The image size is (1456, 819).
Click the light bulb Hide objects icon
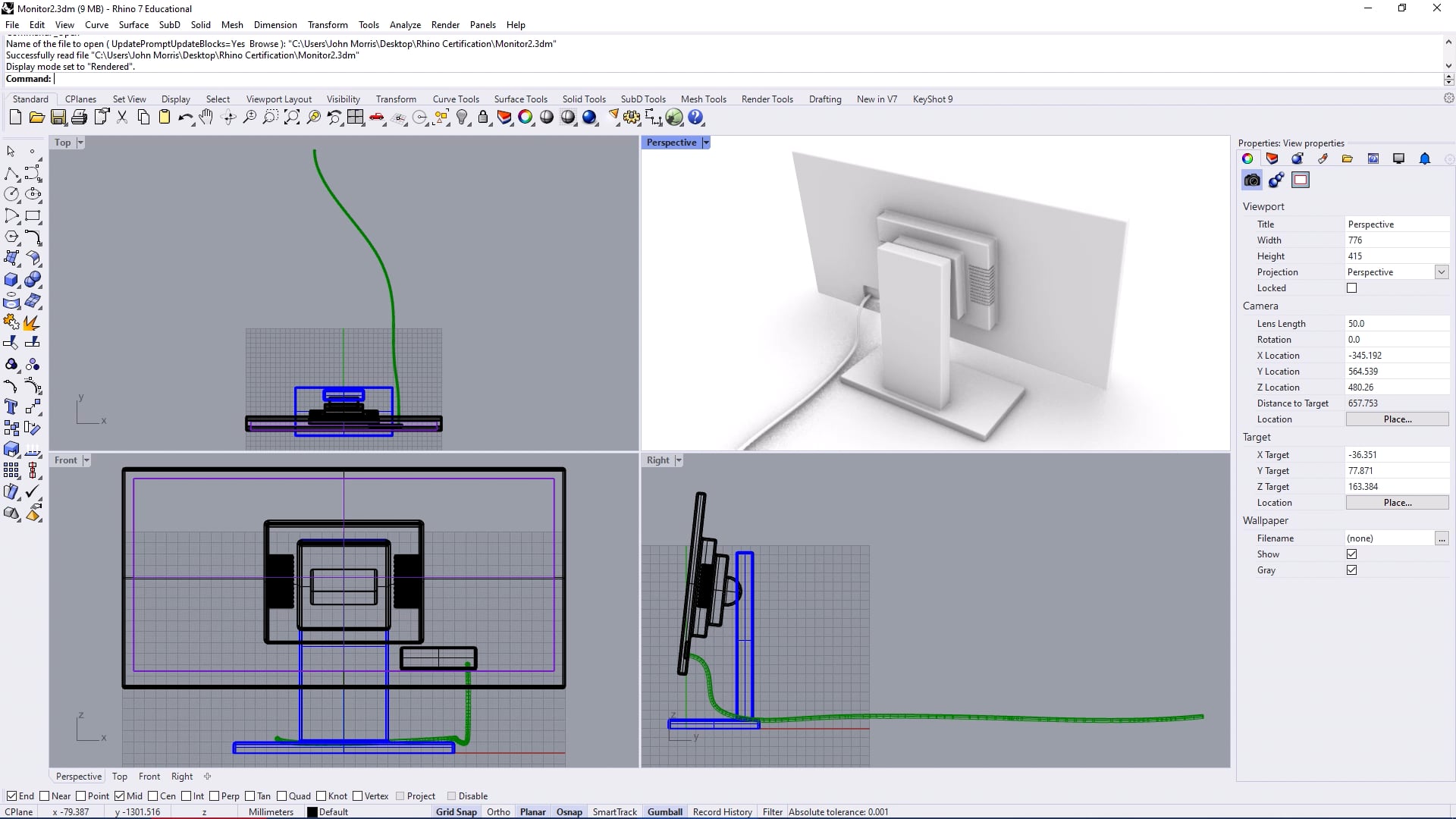[462, 118]
